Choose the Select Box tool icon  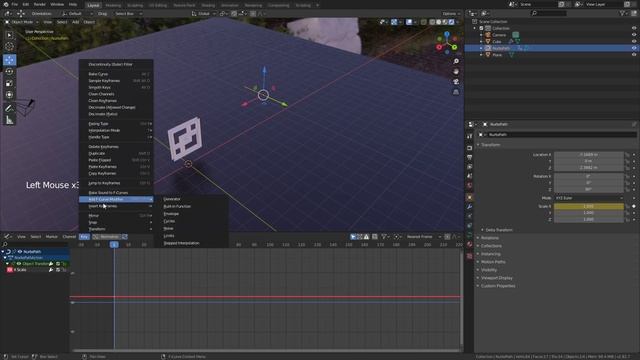tap(9, 35)
